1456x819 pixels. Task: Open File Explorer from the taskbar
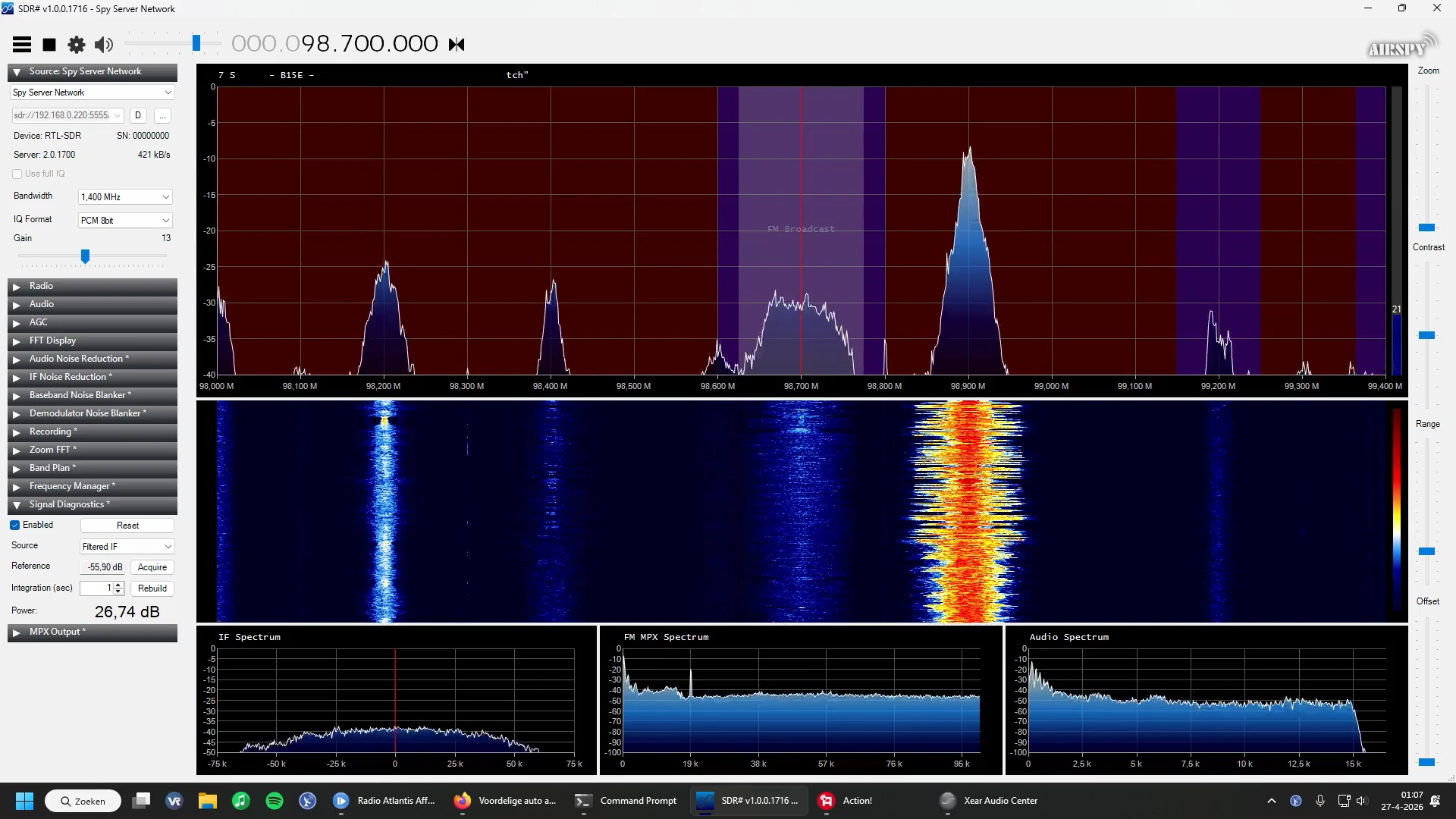pos(208,801)
